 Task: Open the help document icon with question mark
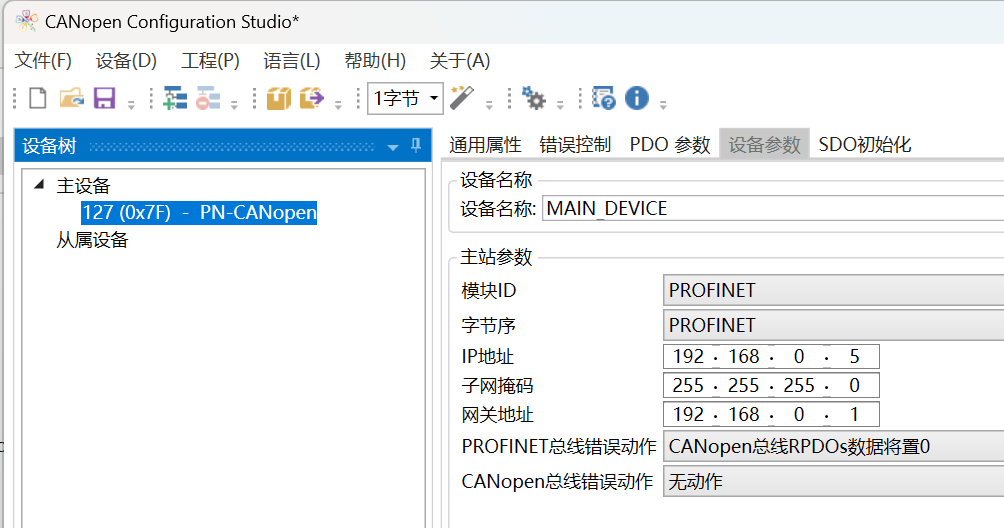[x=603, y=99]
